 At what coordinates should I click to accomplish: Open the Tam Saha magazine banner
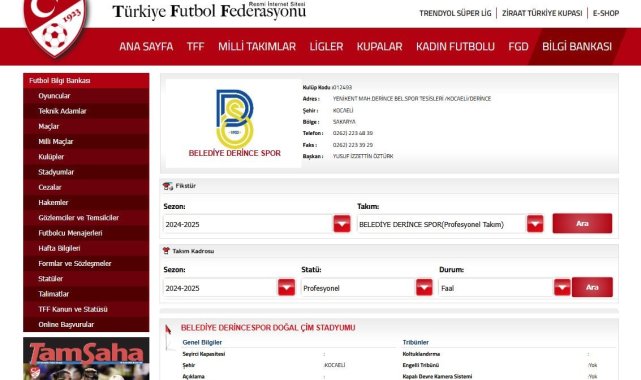point(86,359)
